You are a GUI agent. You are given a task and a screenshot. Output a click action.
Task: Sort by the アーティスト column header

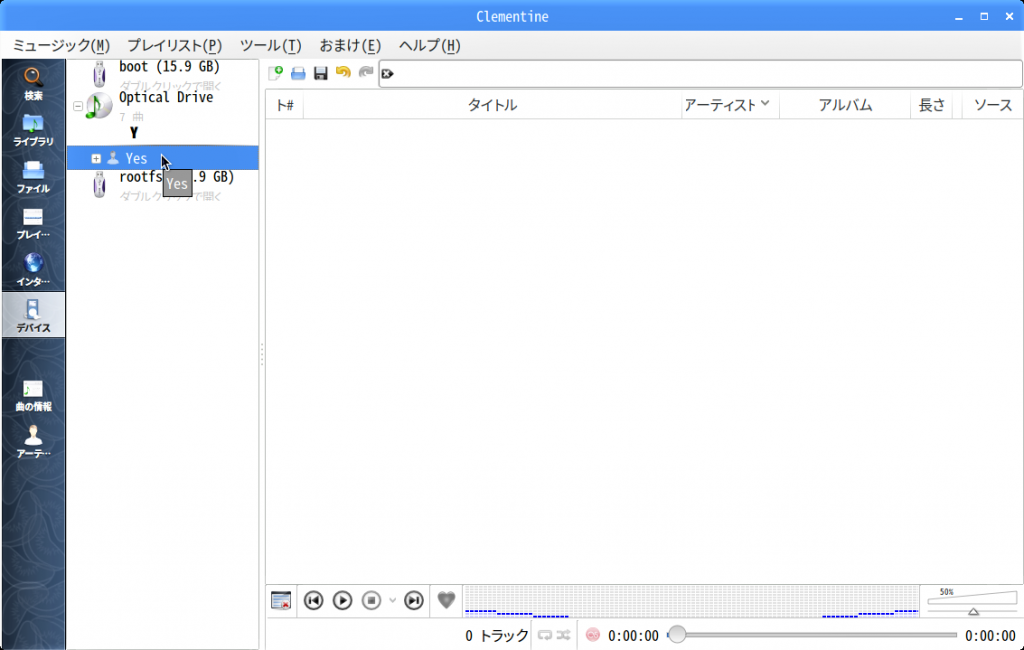click(x=730, y=105)
